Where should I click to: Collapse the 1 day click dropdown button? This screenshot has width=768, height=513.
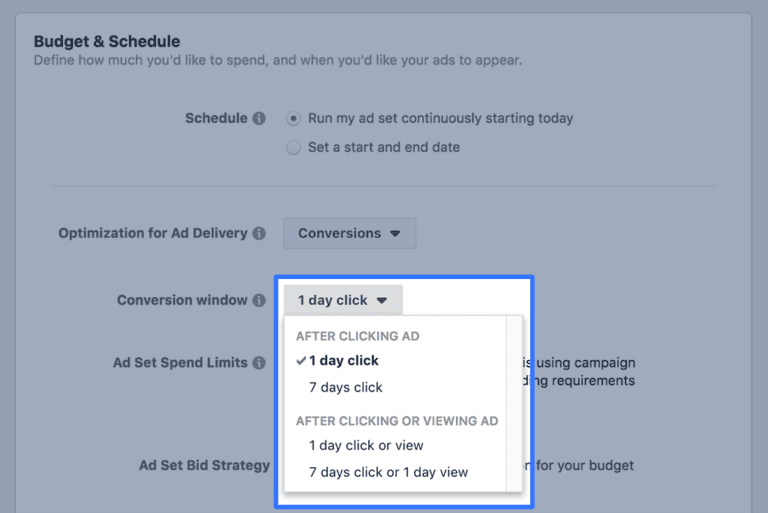pyautogui.click(x=343, y=300)
